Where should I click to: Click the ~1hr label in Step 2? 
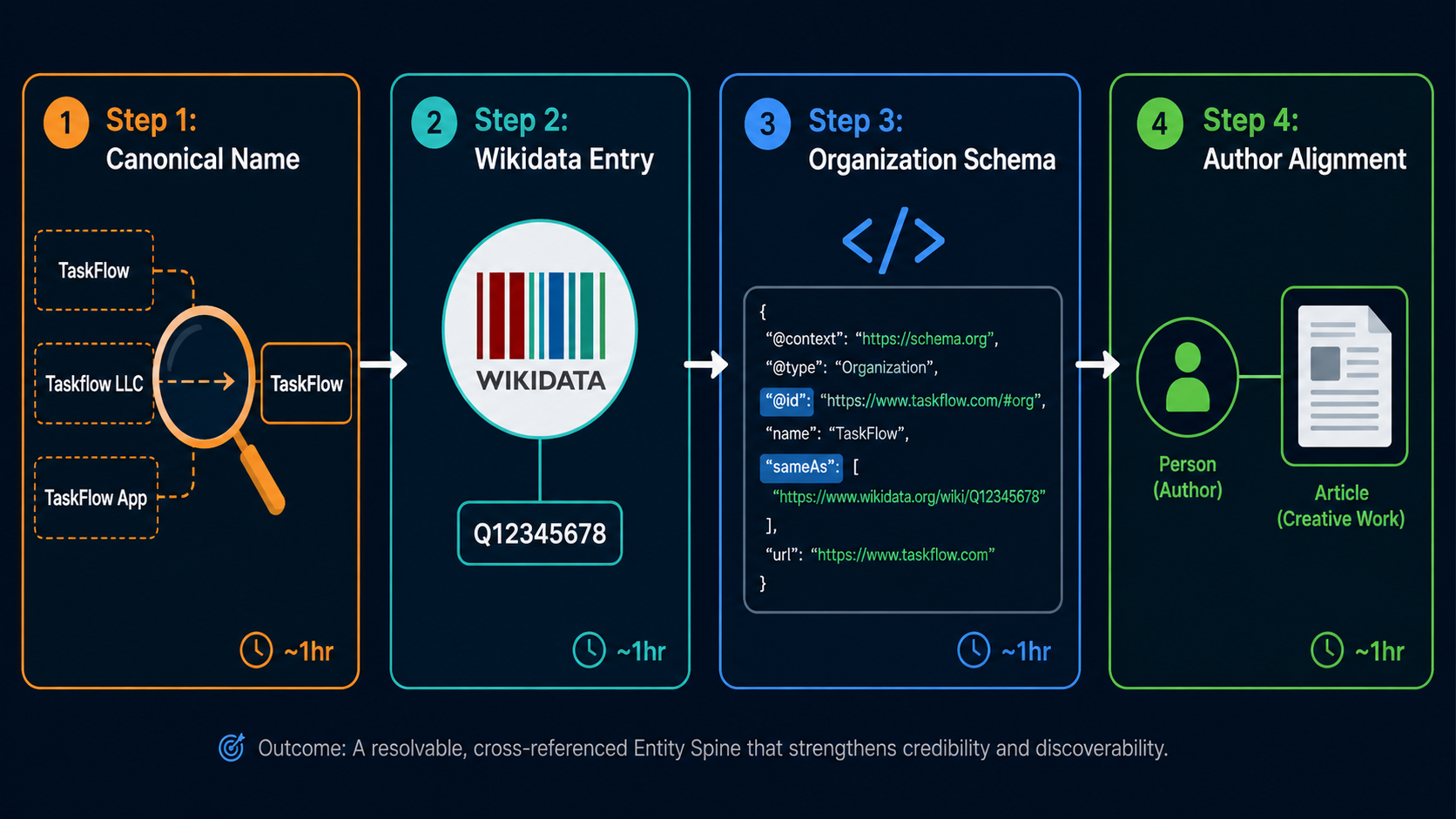click(642, 651)
